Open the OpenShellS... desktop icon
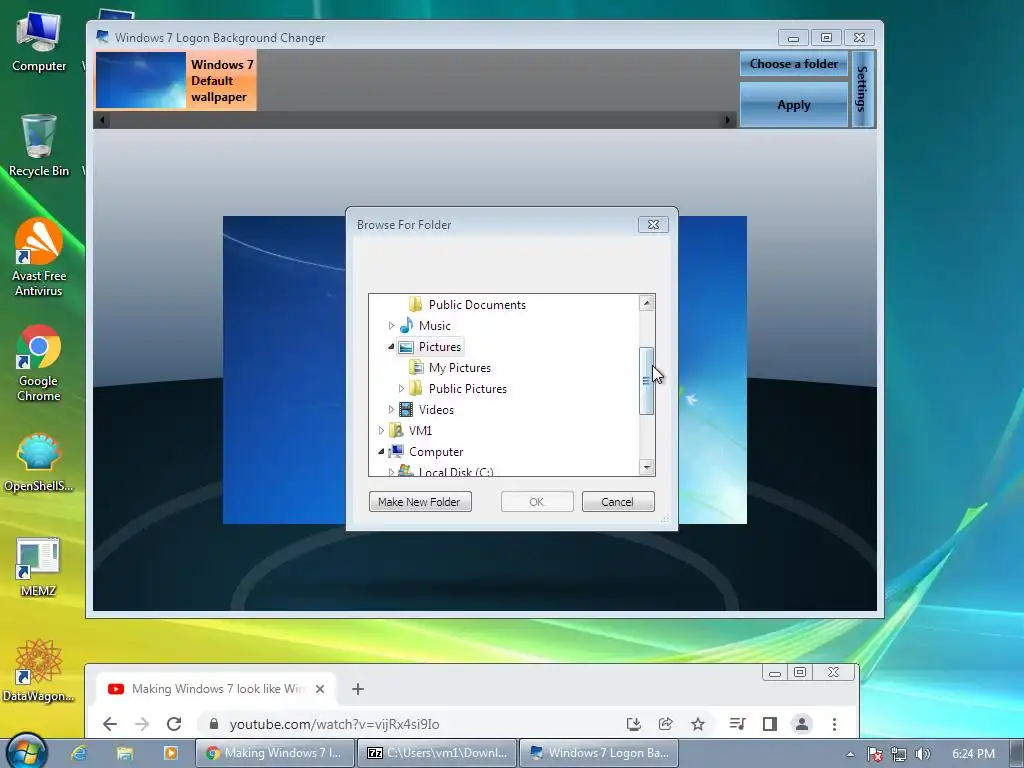Screen dimensions: 1024x768 point(39,462)
